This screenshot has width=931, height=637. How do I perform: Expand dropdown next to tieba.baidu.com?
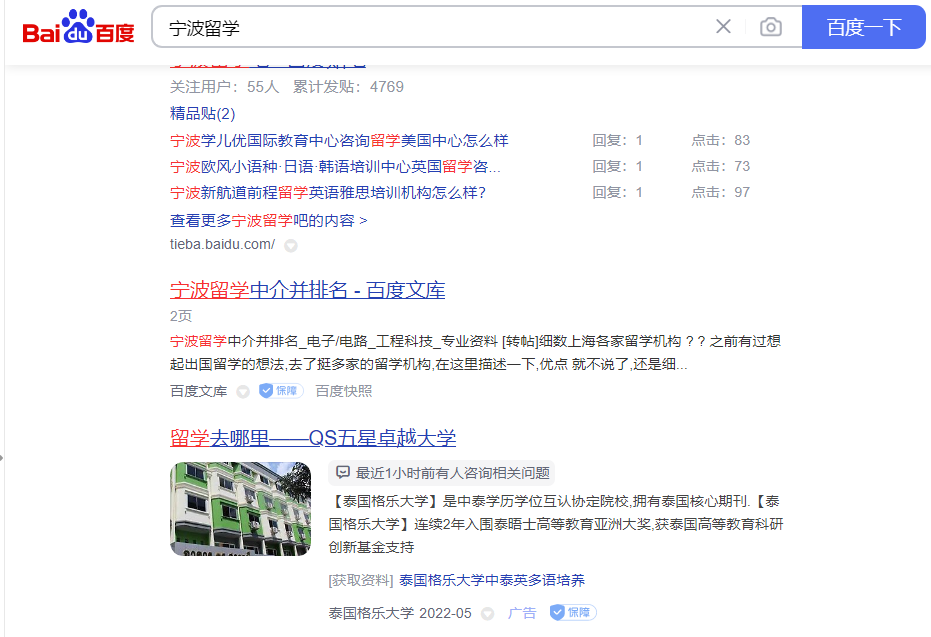tap(290, 245)
